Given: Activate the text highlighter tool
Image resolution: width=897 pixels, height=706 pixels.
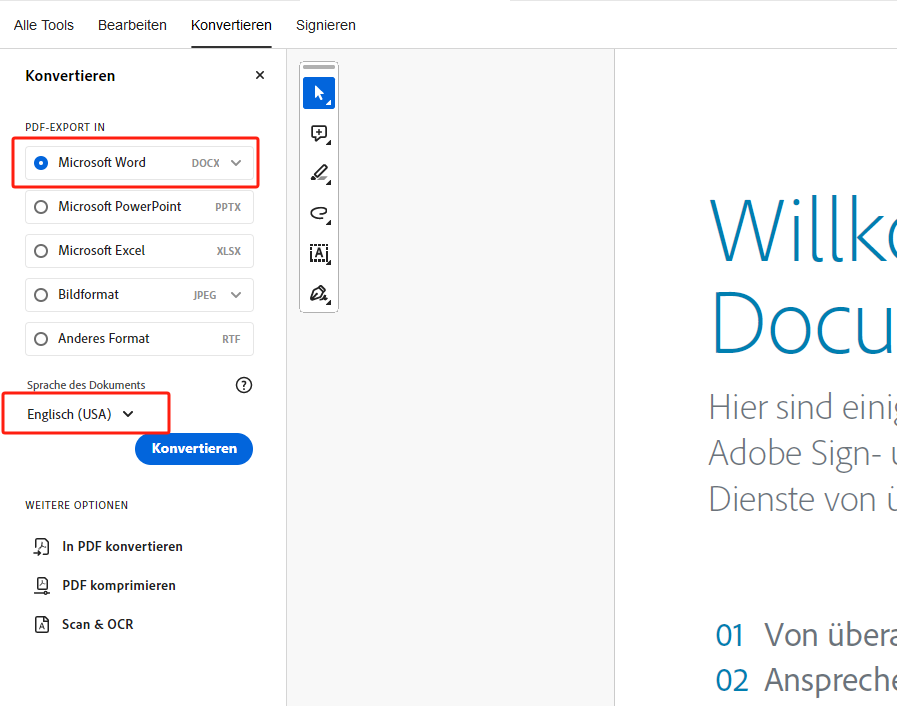Looking at the screenshot, I should (319, 173).
